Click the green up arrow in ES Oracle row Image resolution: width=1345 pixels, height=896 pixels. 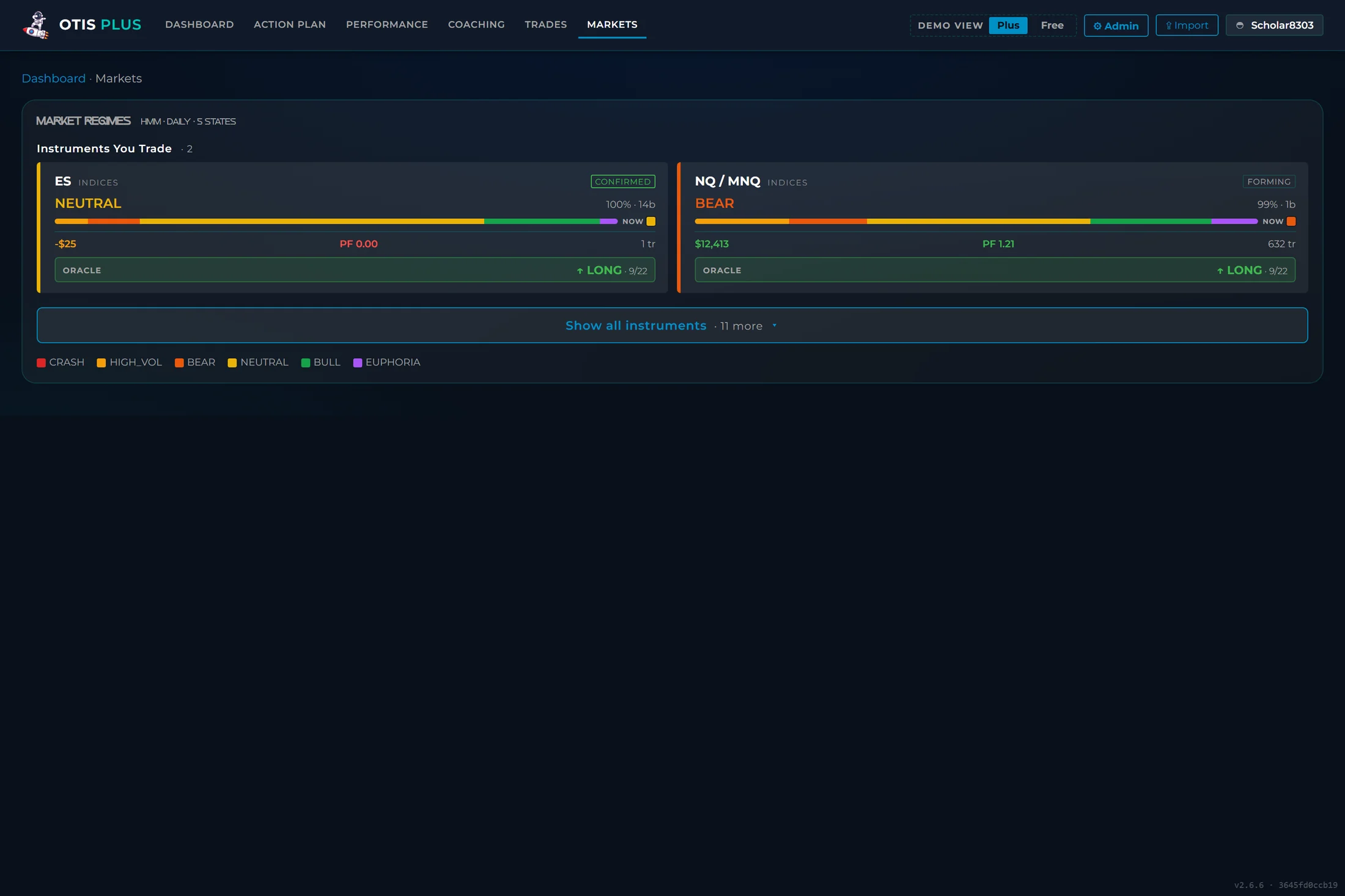[580, 271]
